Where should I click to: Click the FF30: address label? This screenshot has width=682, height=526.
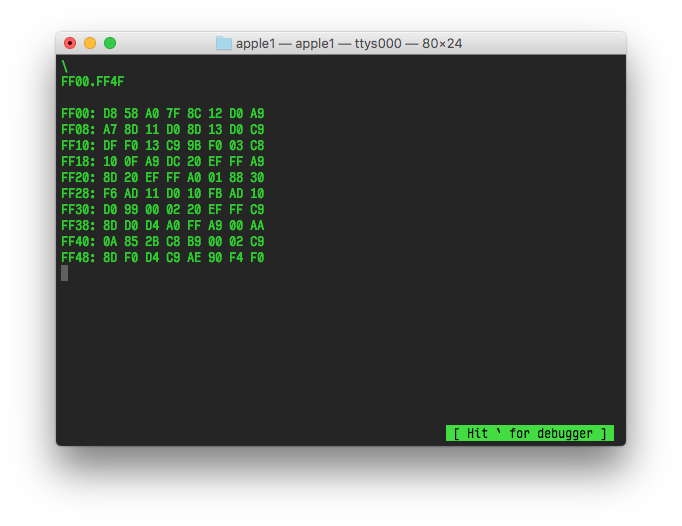(x=78, y=210)
